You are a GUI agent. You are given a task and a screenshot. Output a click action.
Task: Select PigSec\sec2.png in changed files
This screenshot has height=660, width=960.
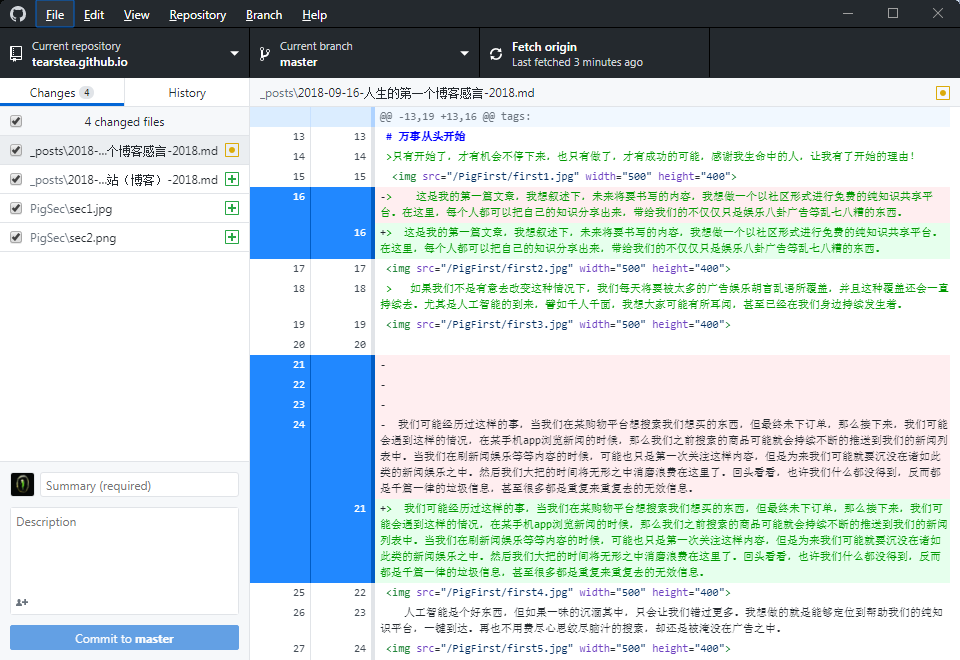pyautogui.click(x=124, y=237)
